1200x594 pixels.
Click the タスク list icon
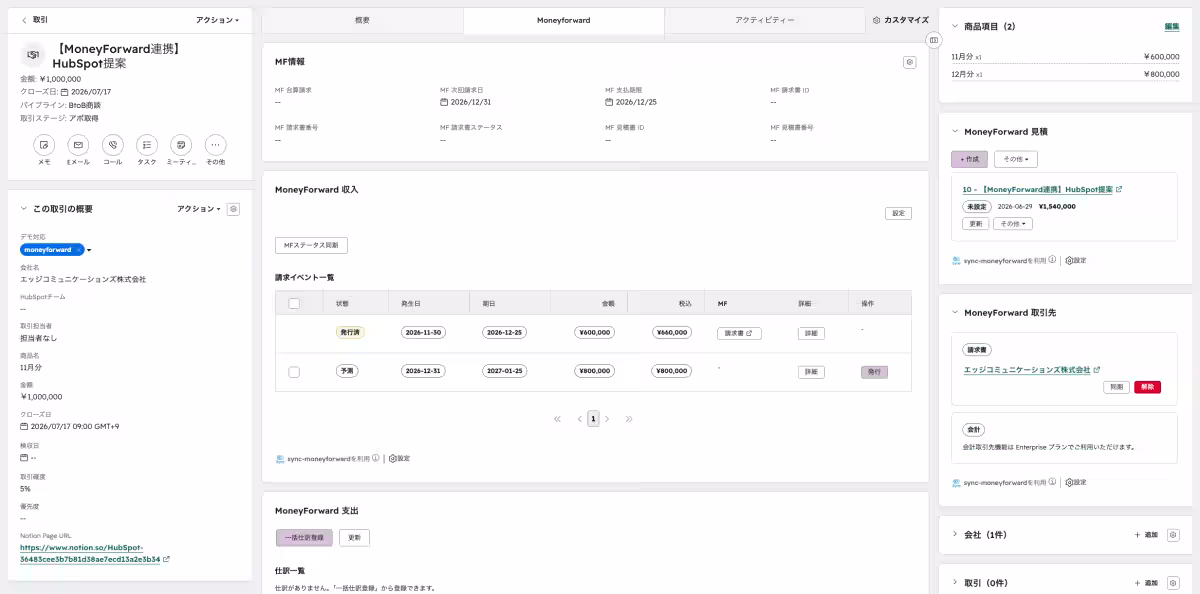[147, 145]
